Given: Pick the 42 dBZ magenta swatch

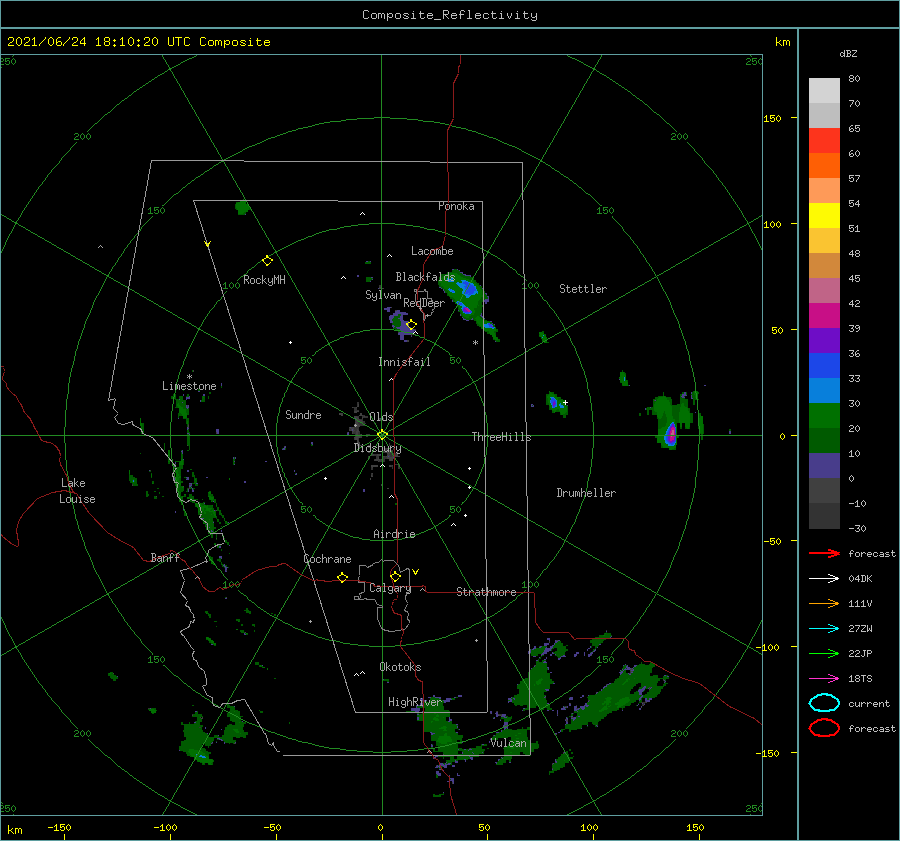Looking at the screenshot, I should pyautogui.click(x=824, y=315).
